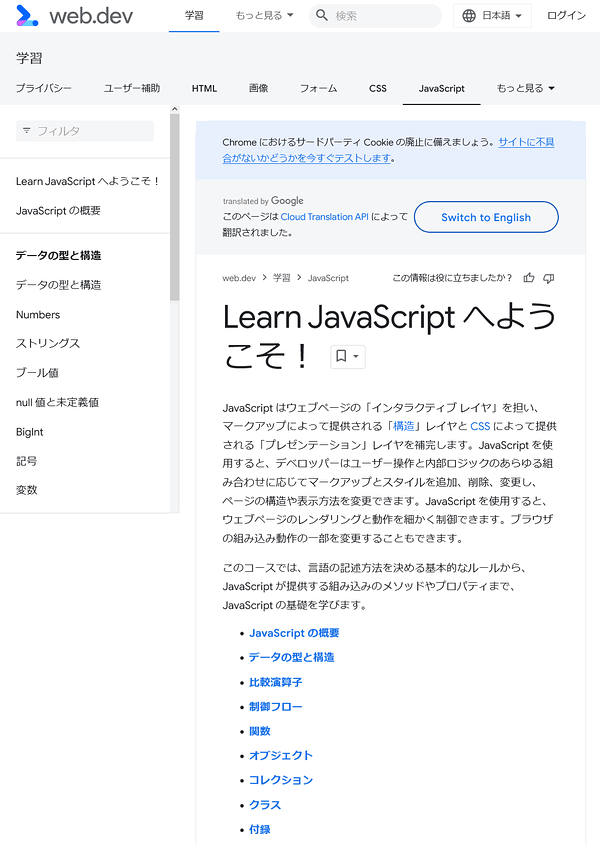Select the non-bold データの型と構造 sidebar item
600x845 pixels.
[x=58, y=285]
